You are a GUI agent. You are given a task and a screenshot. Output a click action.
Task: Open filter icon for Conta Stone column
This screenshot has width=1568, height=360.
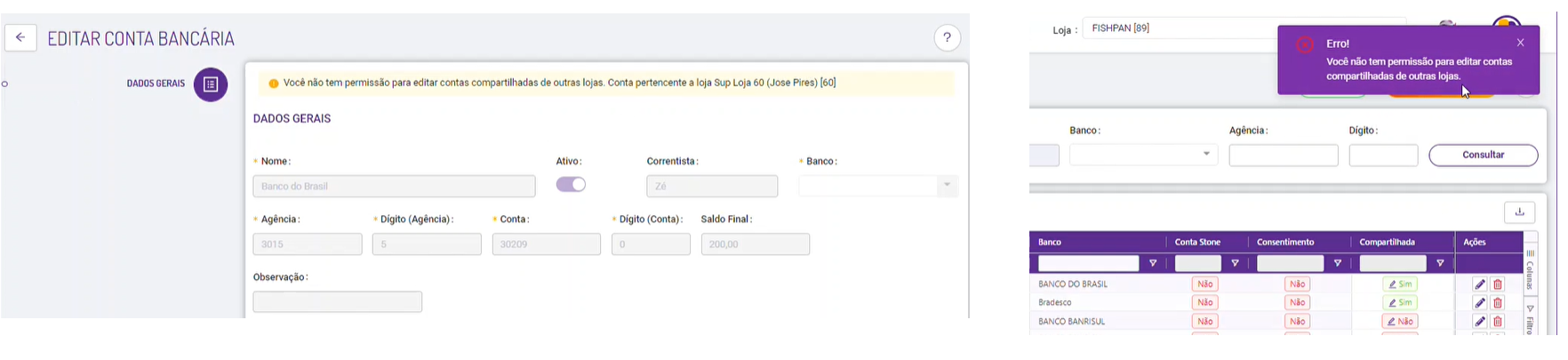pyautogui.click(x=1235, y=264)
